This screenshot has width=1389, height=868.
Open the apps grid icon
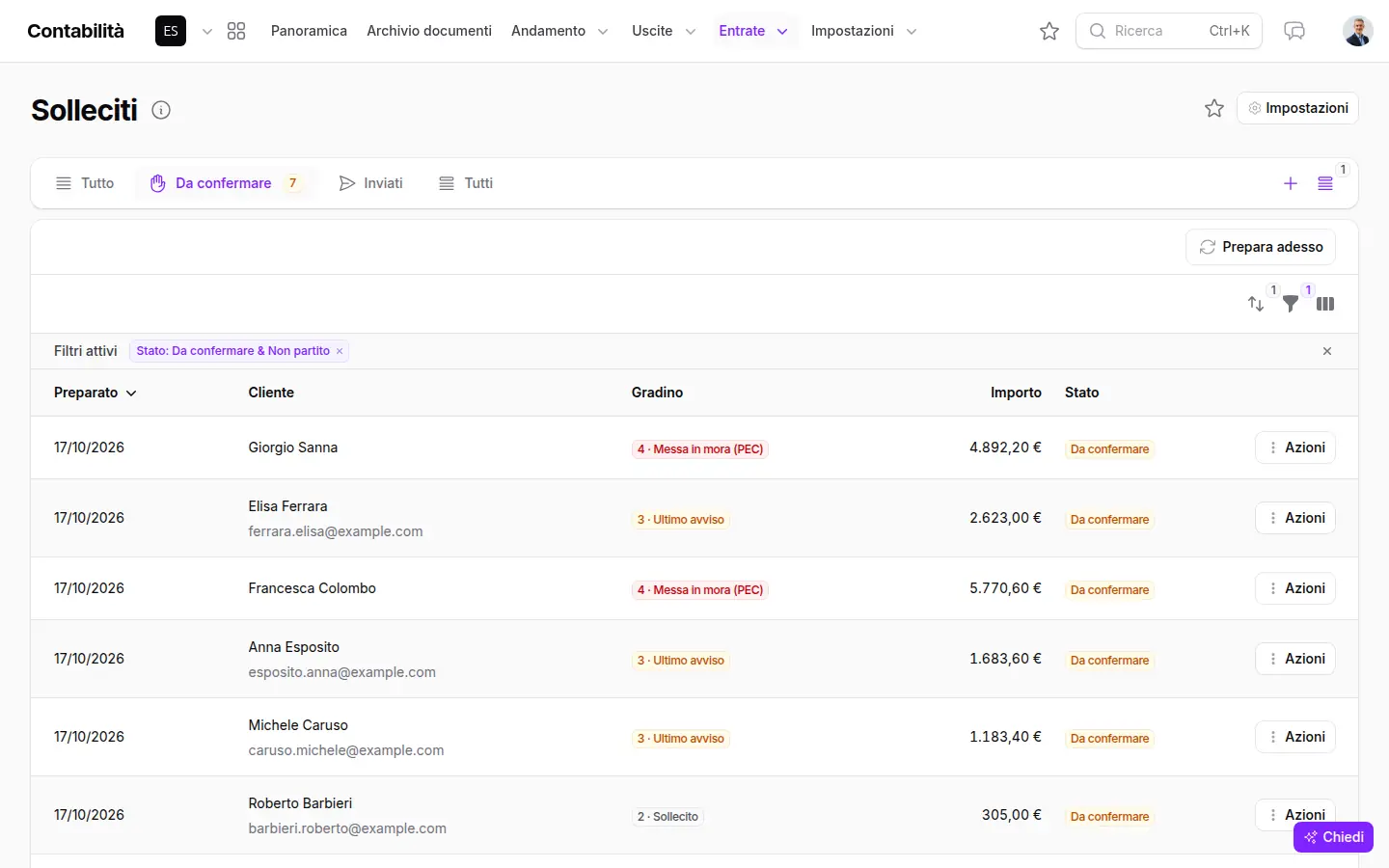236,31
